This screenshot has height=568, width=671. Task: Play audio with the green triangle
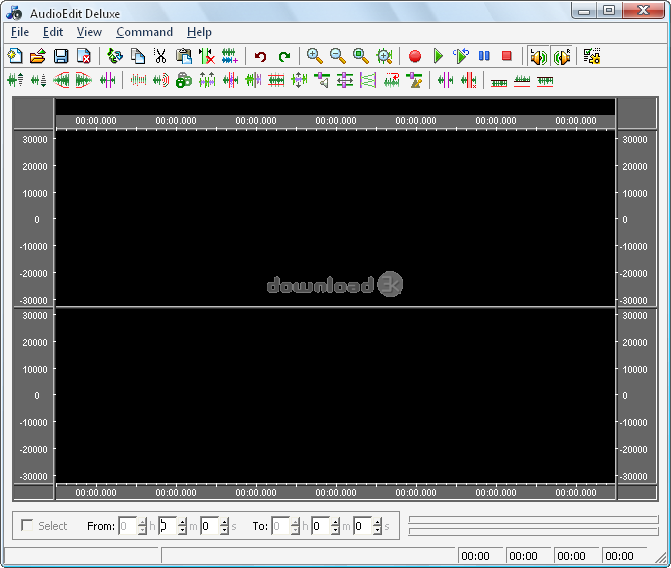coord(438,56)
